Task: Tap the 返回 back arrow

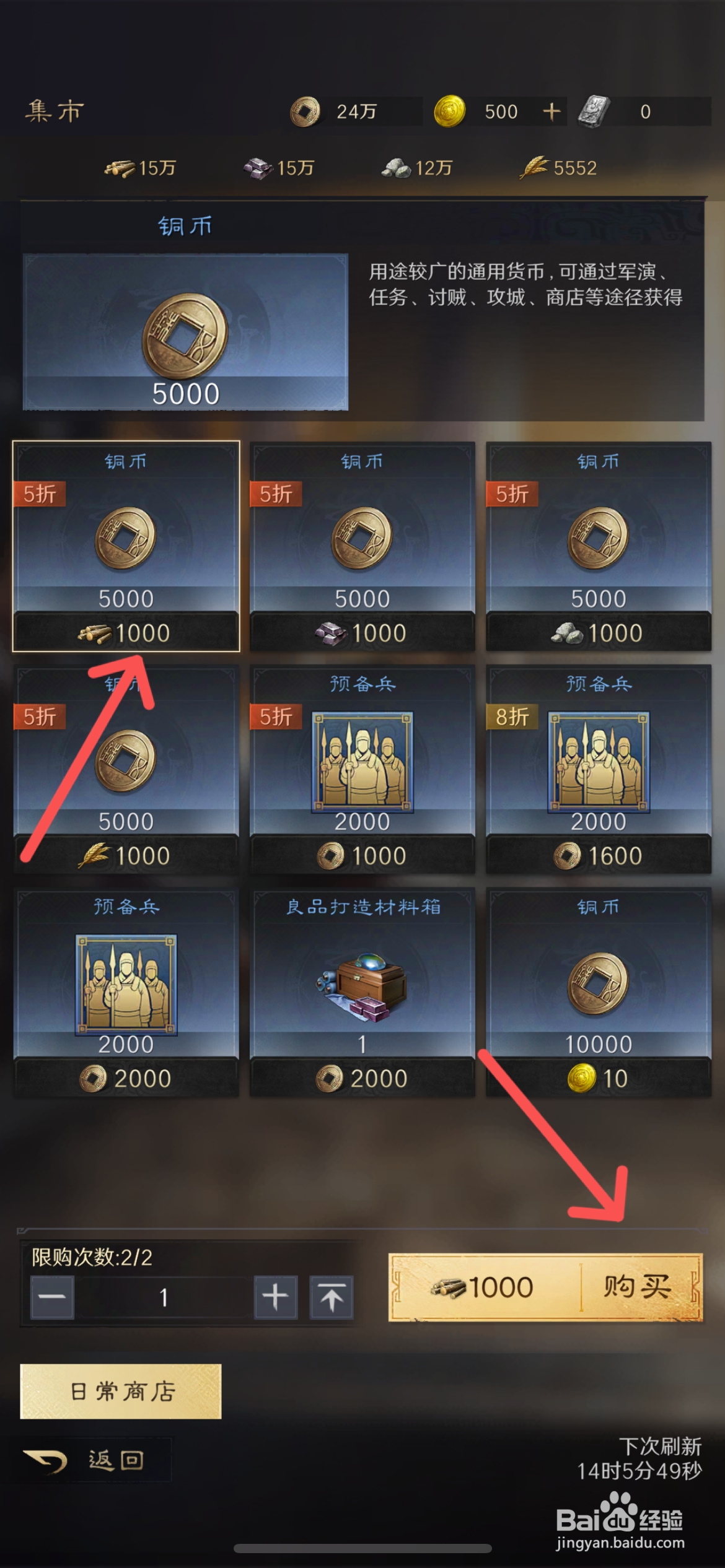Action: [45, 1461]
